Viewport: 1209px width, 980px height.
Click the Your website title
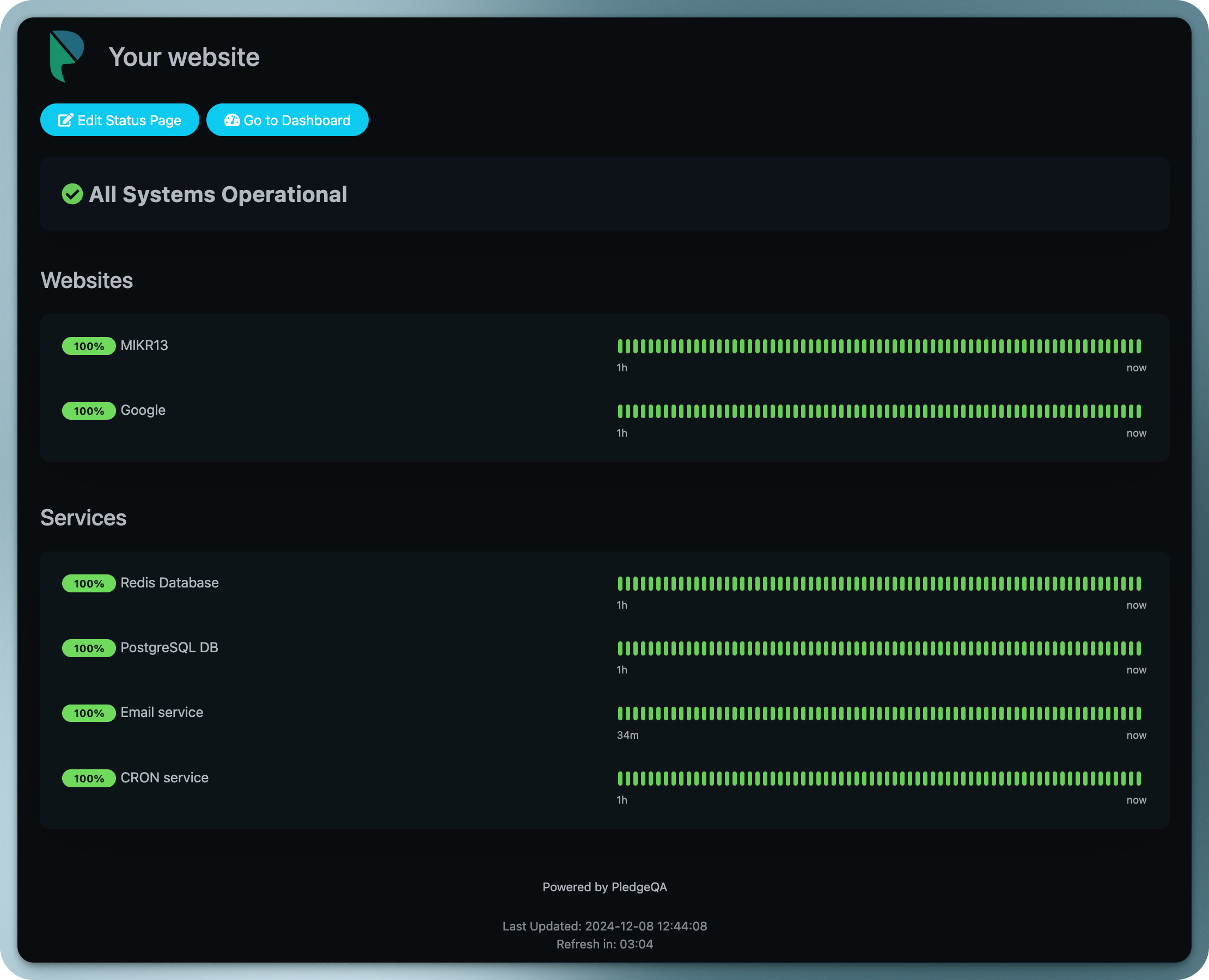(184, 57)
